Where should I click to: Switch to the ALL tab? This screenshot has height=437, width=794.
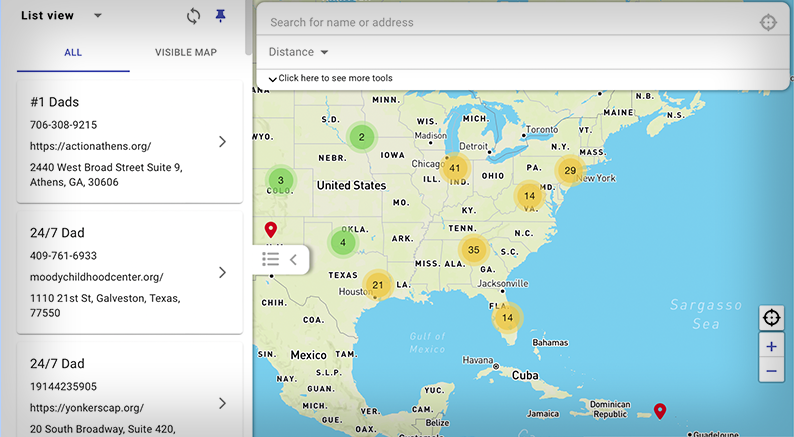tap(73, 53)
